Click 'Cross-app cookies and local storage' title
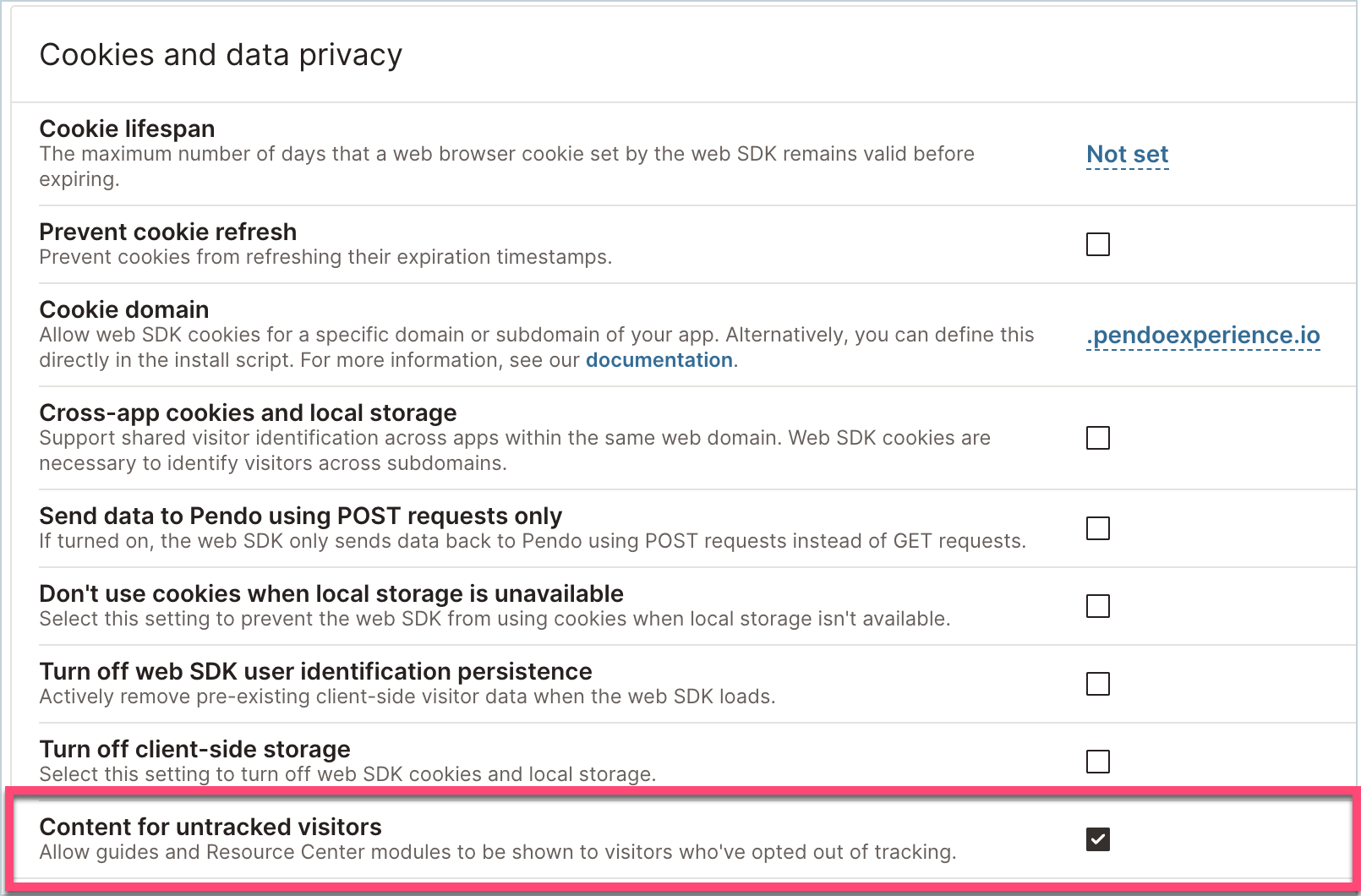This screenshot has width=1361, height=896. 248,412
